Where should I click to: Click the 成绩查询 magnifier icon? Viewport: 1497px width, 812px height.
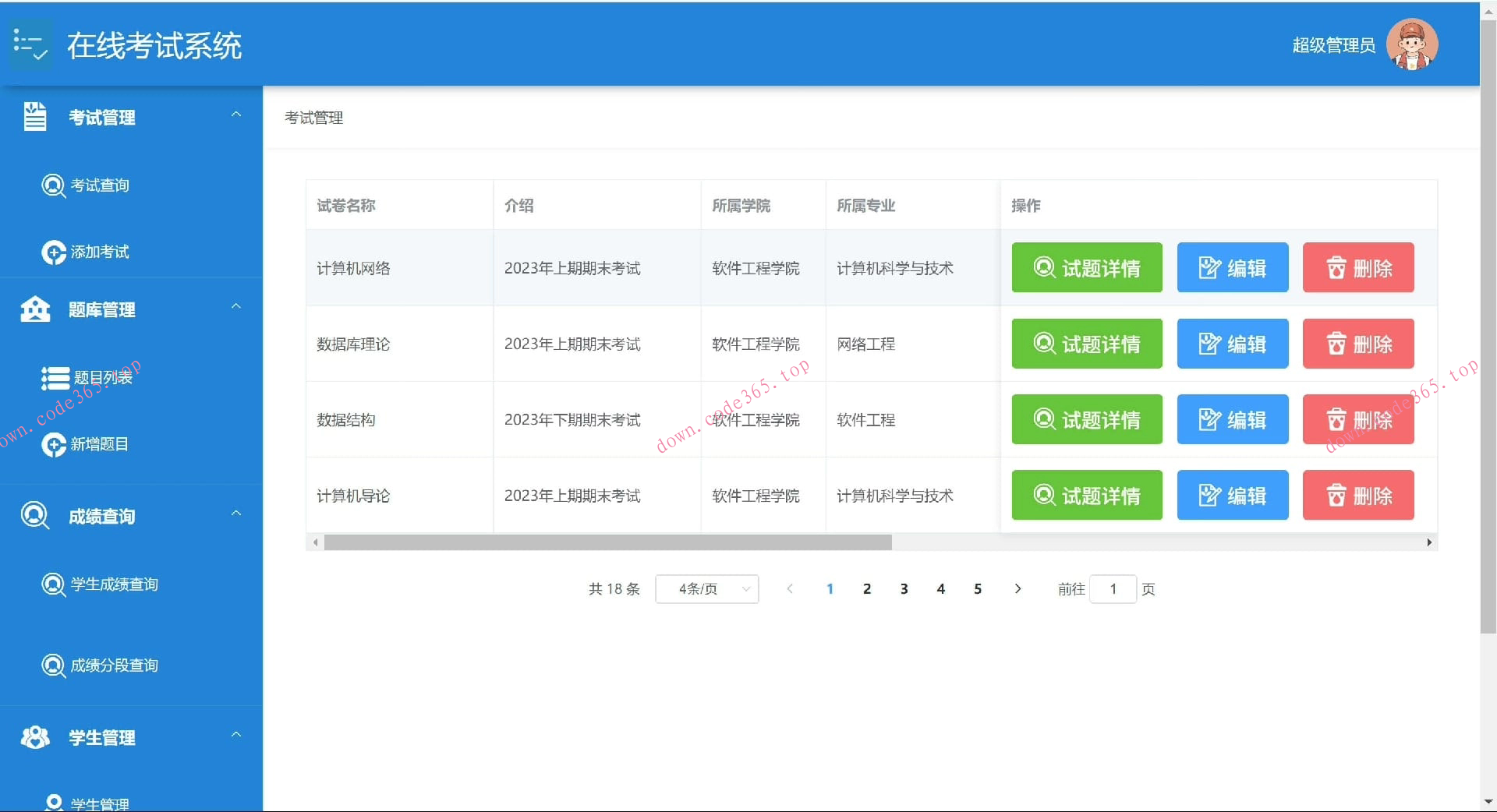point(34,515)
